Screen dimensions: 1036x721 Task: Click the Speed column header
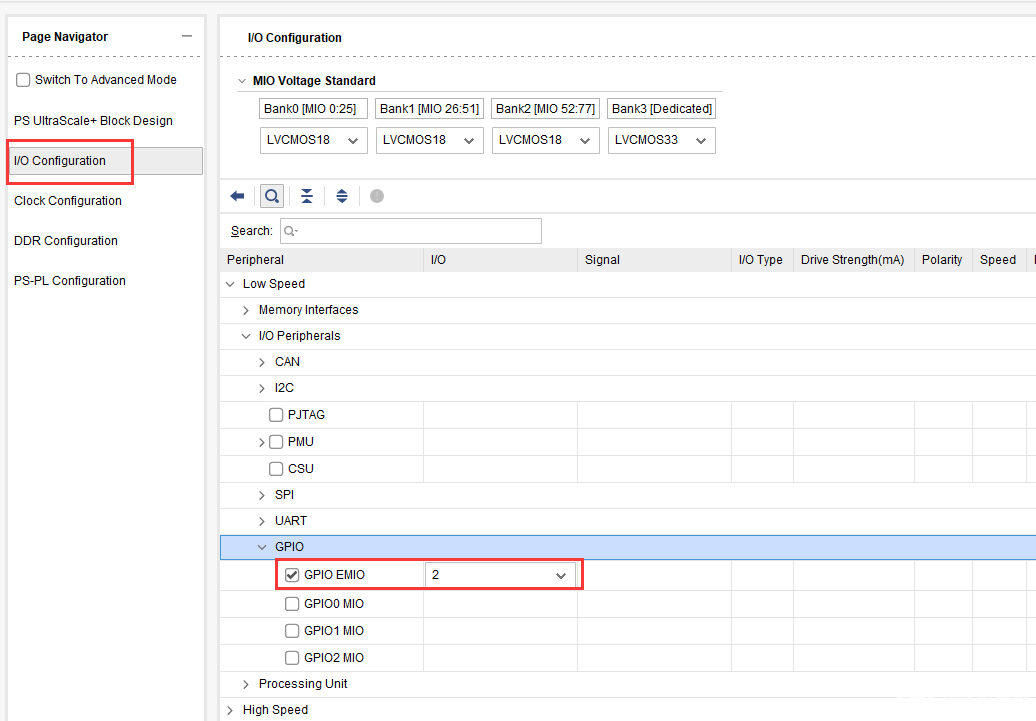click(x=999, y=260)
